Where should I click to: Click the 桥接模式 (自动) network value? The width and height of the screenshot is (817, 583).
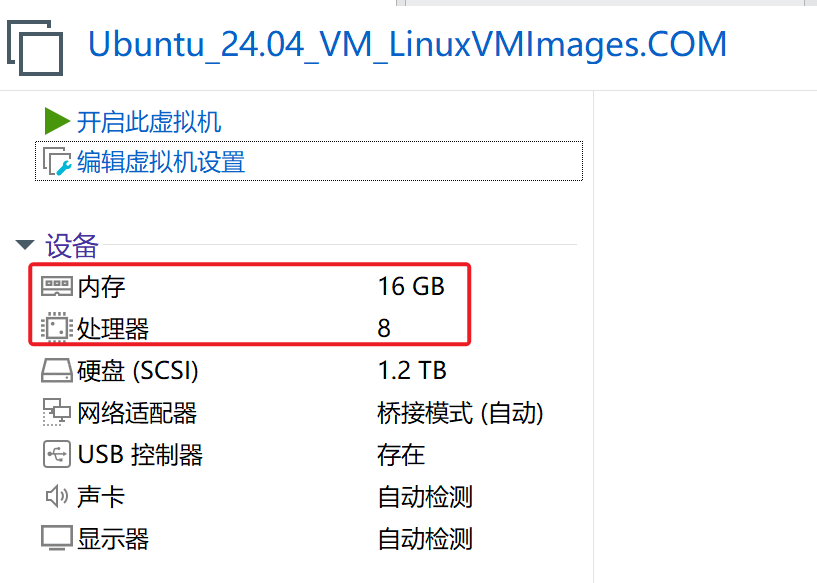(460, 412)
